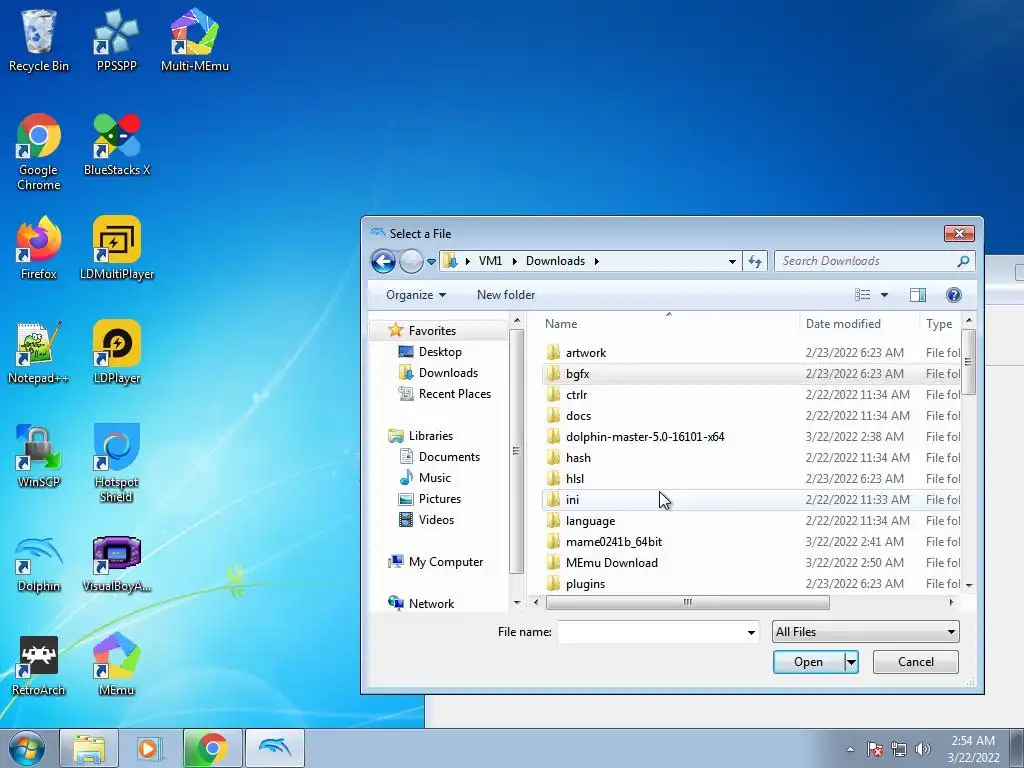Show hidden system tray icons
The width and height of the screenshot is (1024, 768).
point(850,749)
